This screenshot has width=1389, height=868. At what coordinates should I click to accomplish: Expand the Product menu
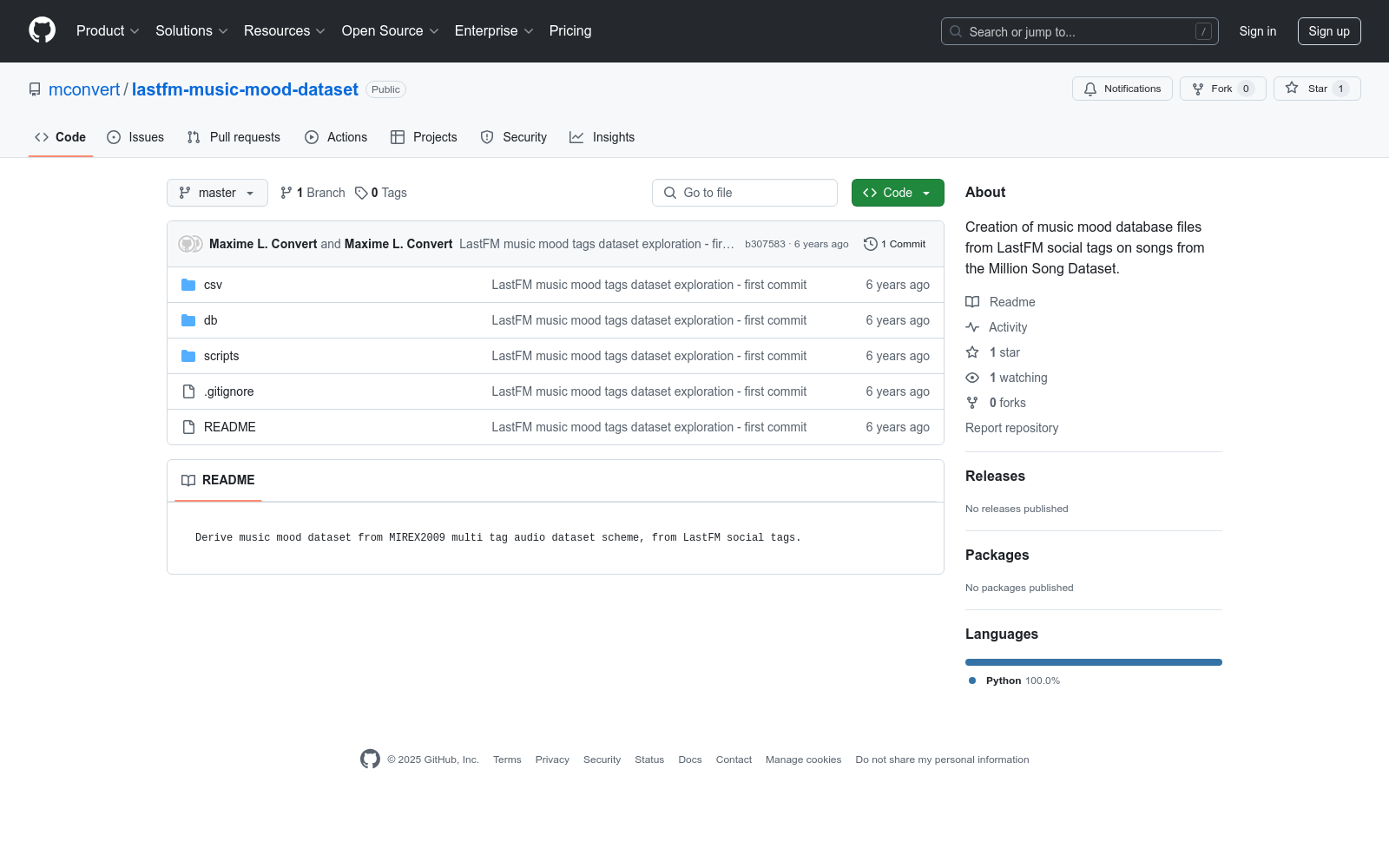[x=108, y=31]
